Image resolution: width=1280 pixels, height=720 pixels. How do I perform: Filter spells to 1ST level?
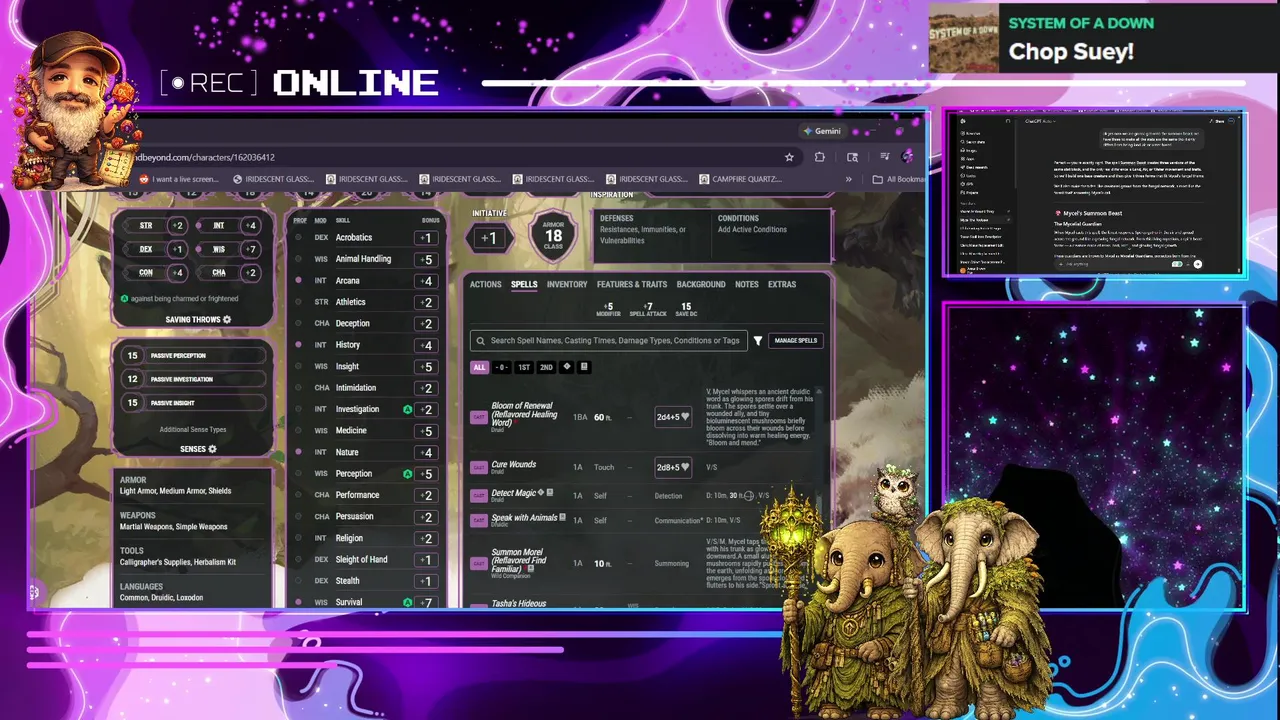[x=524, y=367]
